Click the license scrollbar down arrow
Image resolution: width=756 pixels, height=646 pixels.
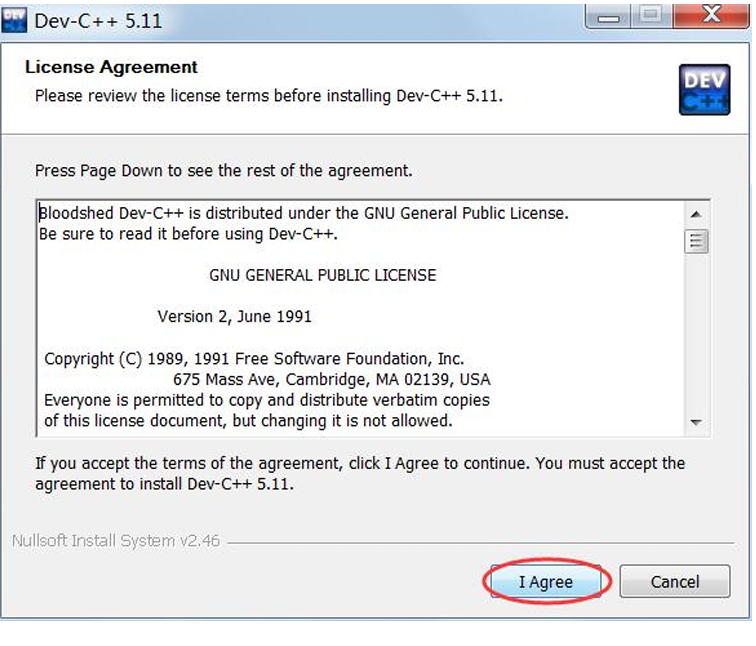coord(696,422)
